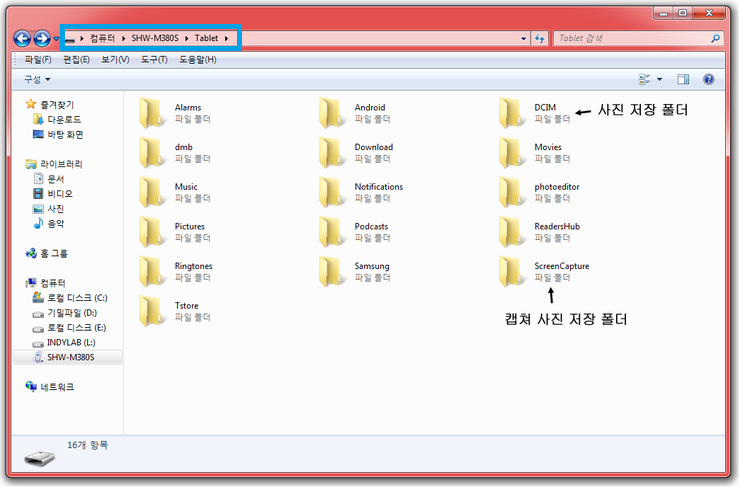Click the Back navigation arrow button
The height and width of the screenshot is (487, 740).
pos(22,38)
